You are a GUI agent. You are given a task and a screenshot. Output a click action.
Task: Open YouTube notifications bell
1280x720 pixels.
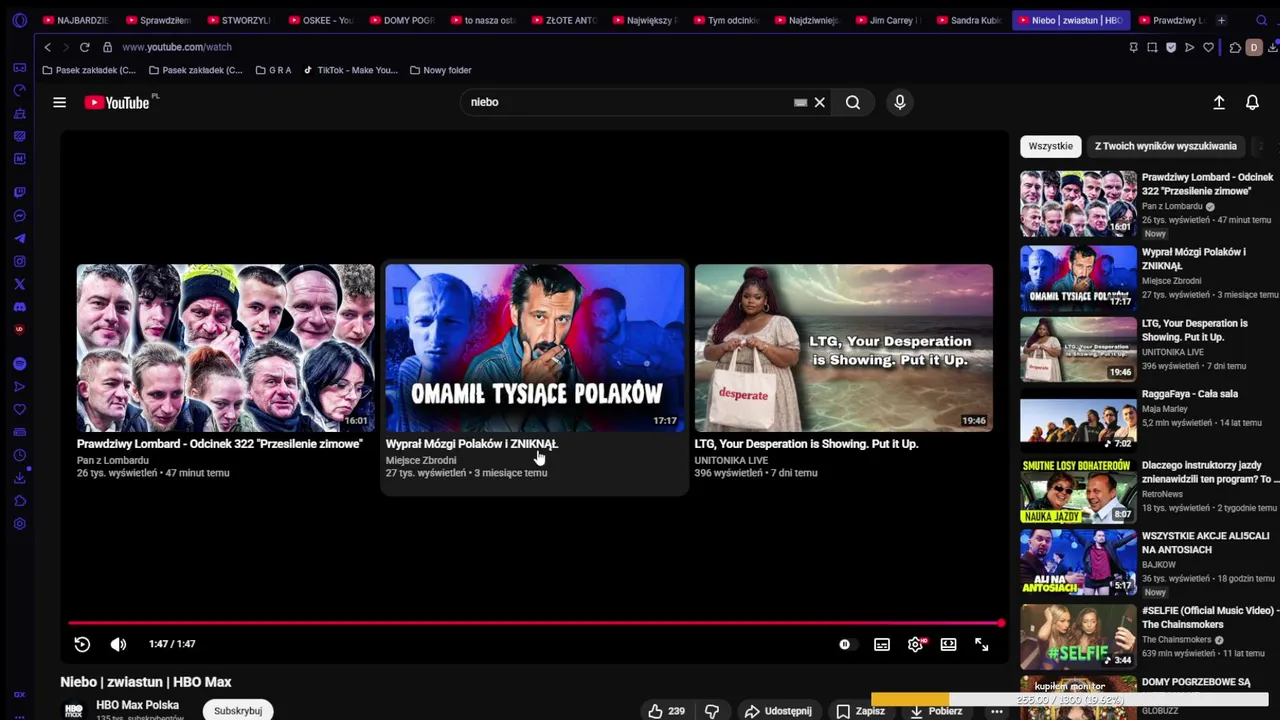pos(1252,102)
